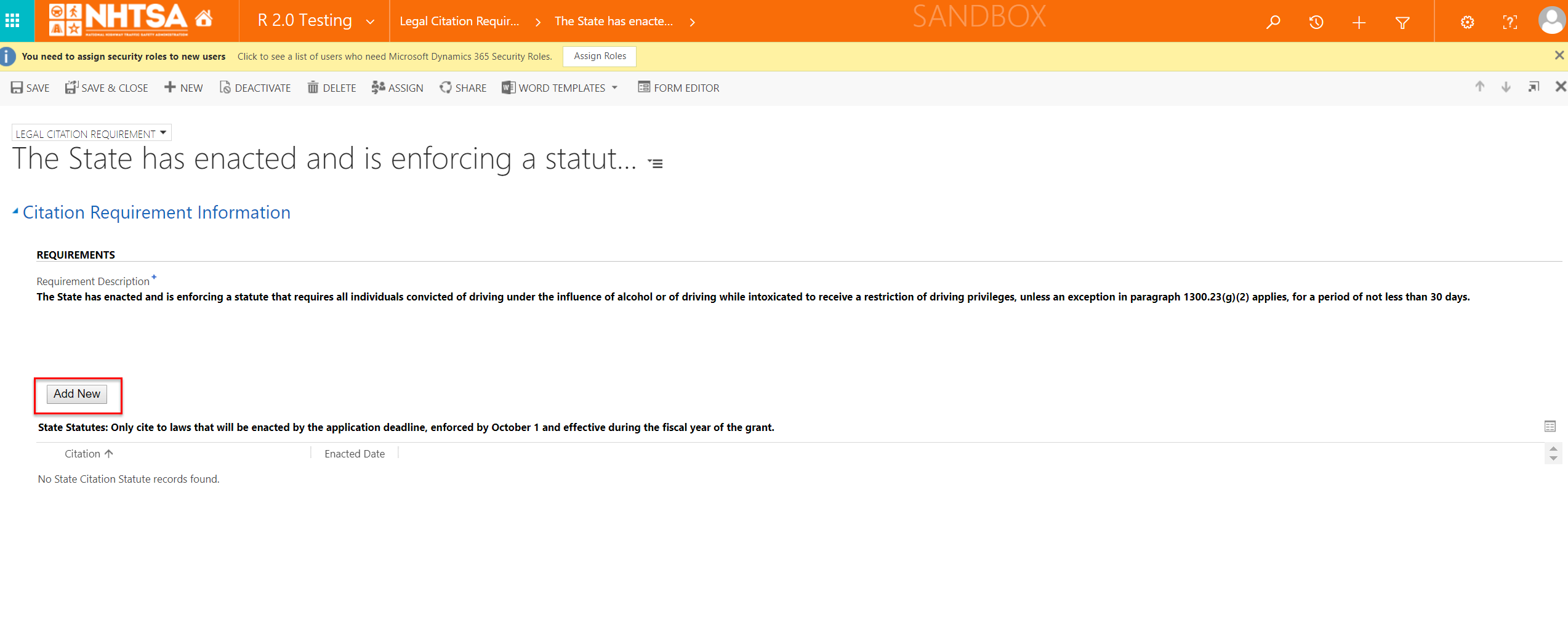Click the plus quick create icon
Screen dimensions: 1568x628
click(1359, 23)
